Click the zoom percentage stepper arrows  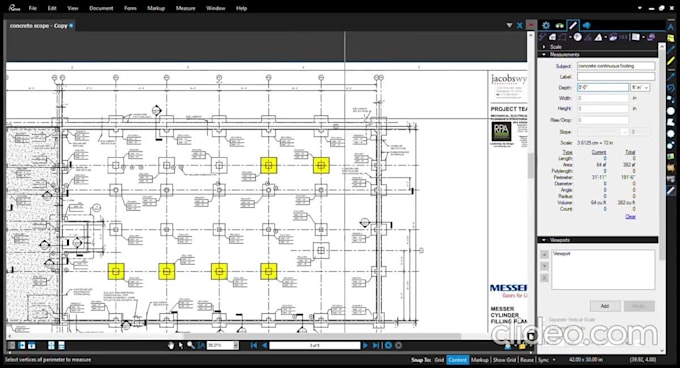tap(236, 345)
